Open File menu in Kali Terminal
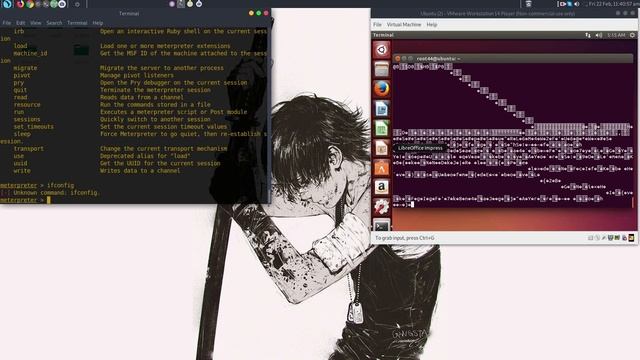Viewport: 640px width, 360px height. tap(7, 23)
